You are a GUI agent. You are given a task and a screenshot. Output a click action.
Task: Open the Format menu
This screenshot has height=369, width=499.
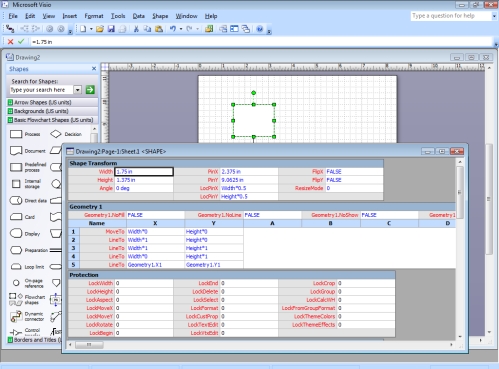point(94,16)
